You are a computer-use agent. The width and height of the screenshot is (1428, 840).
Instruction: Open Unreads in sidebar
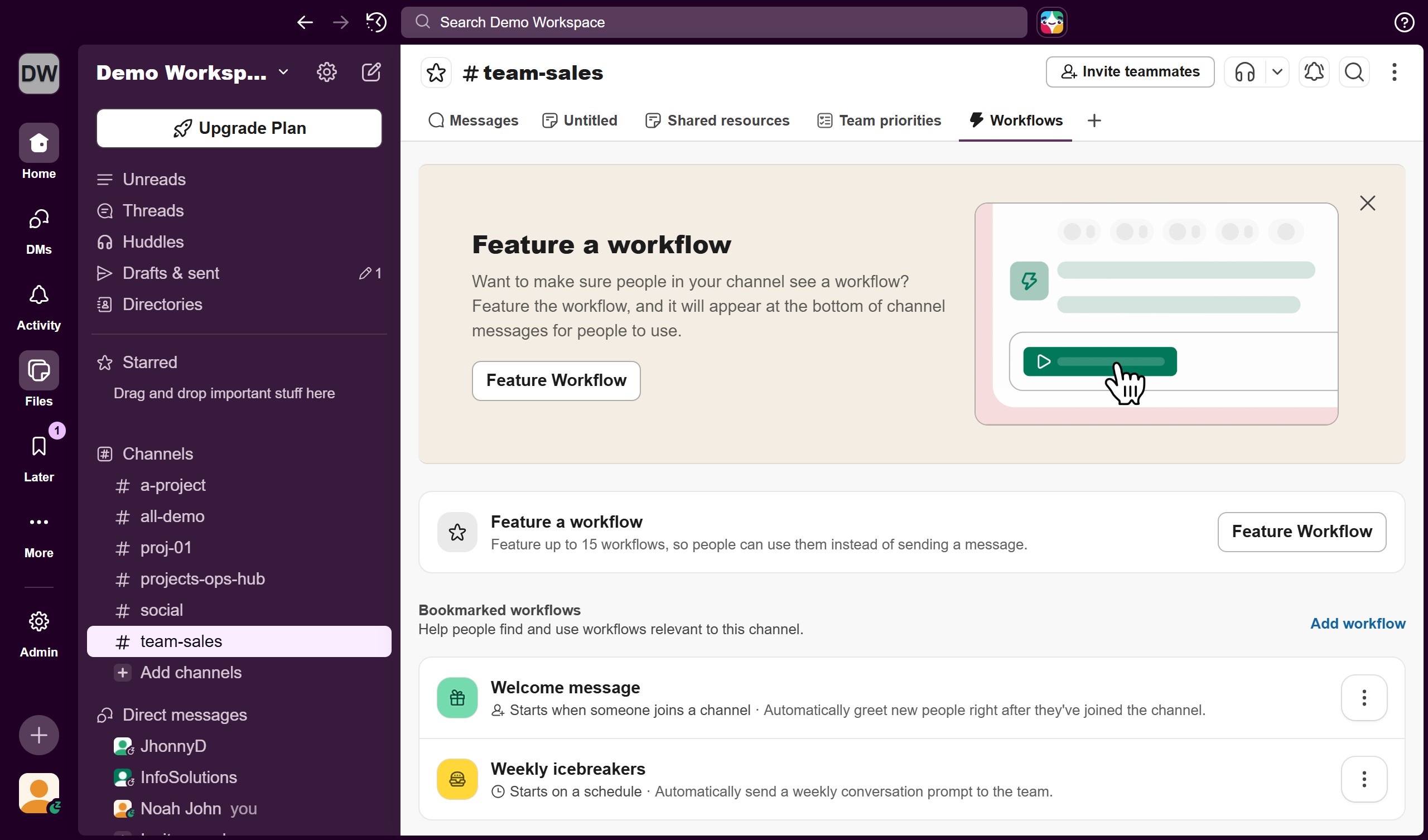(x=239, y=180)
